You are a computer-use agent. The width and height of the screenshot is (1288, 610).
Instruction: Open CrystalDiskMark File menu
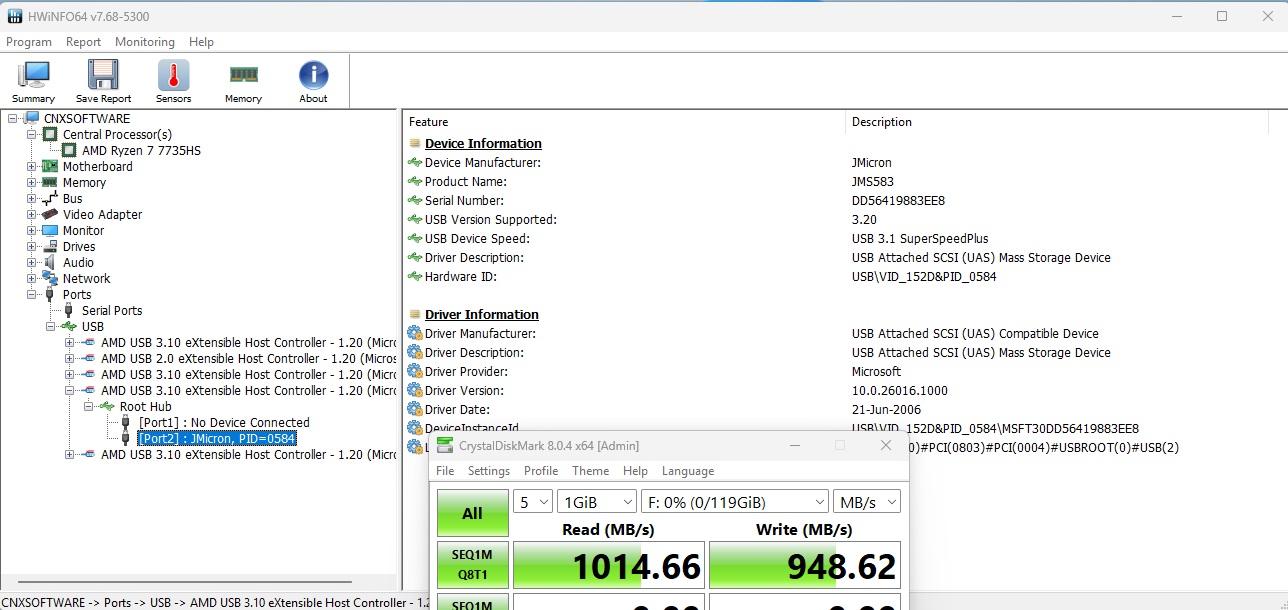[x=445, y=471]
